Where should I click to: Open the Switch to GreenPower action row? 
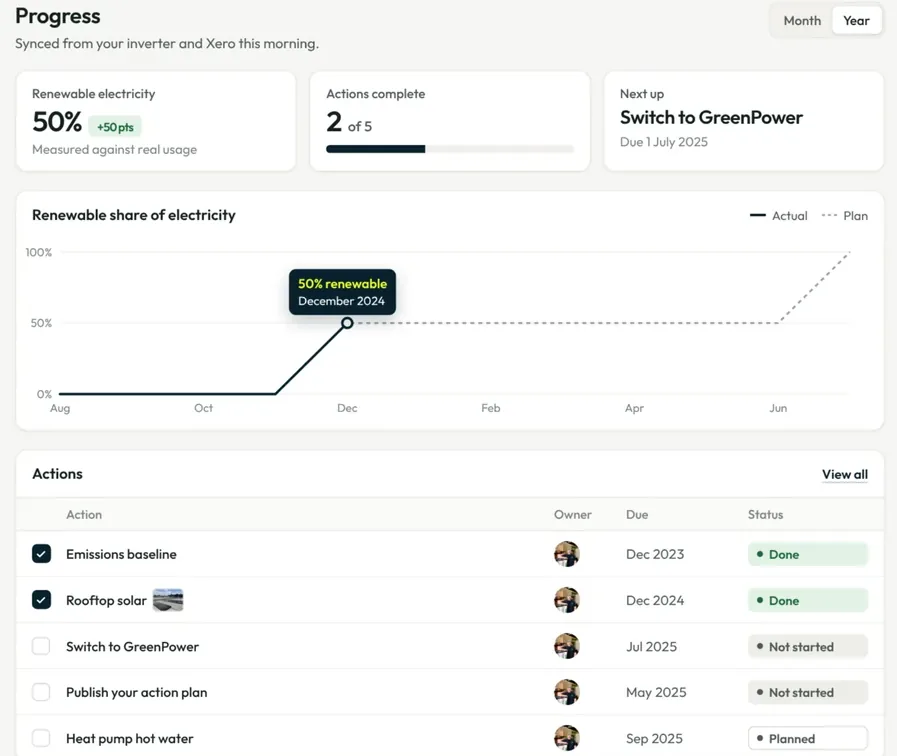(x=450, y=646)
